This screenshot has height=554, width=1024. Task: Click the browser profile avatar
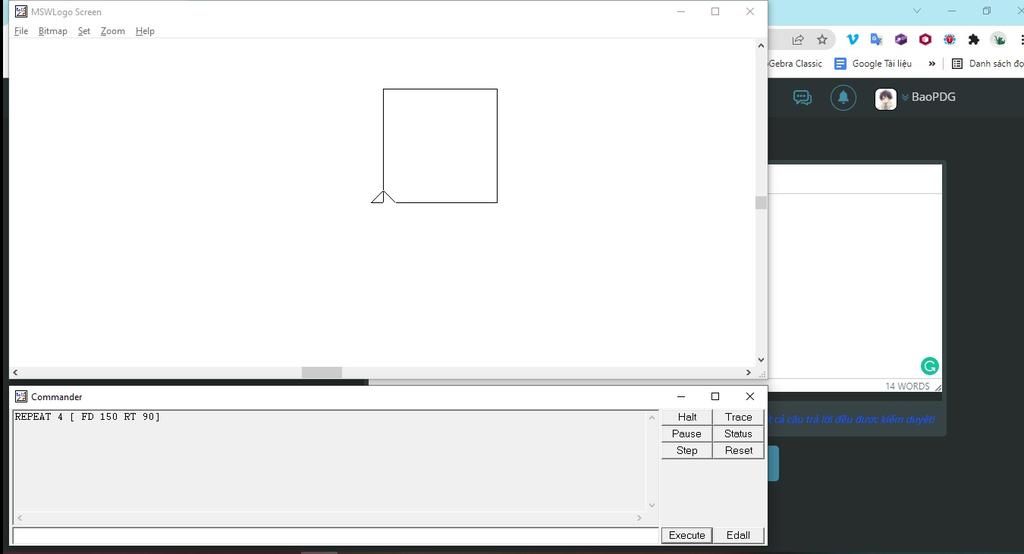click(999, 40)
